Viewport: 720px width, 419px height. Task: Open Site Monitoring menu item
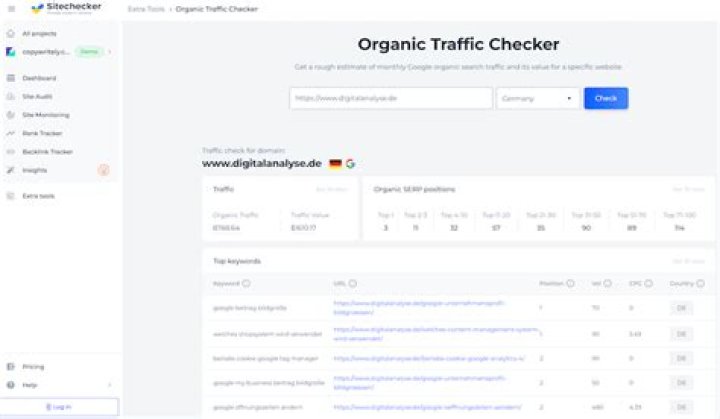46,115
